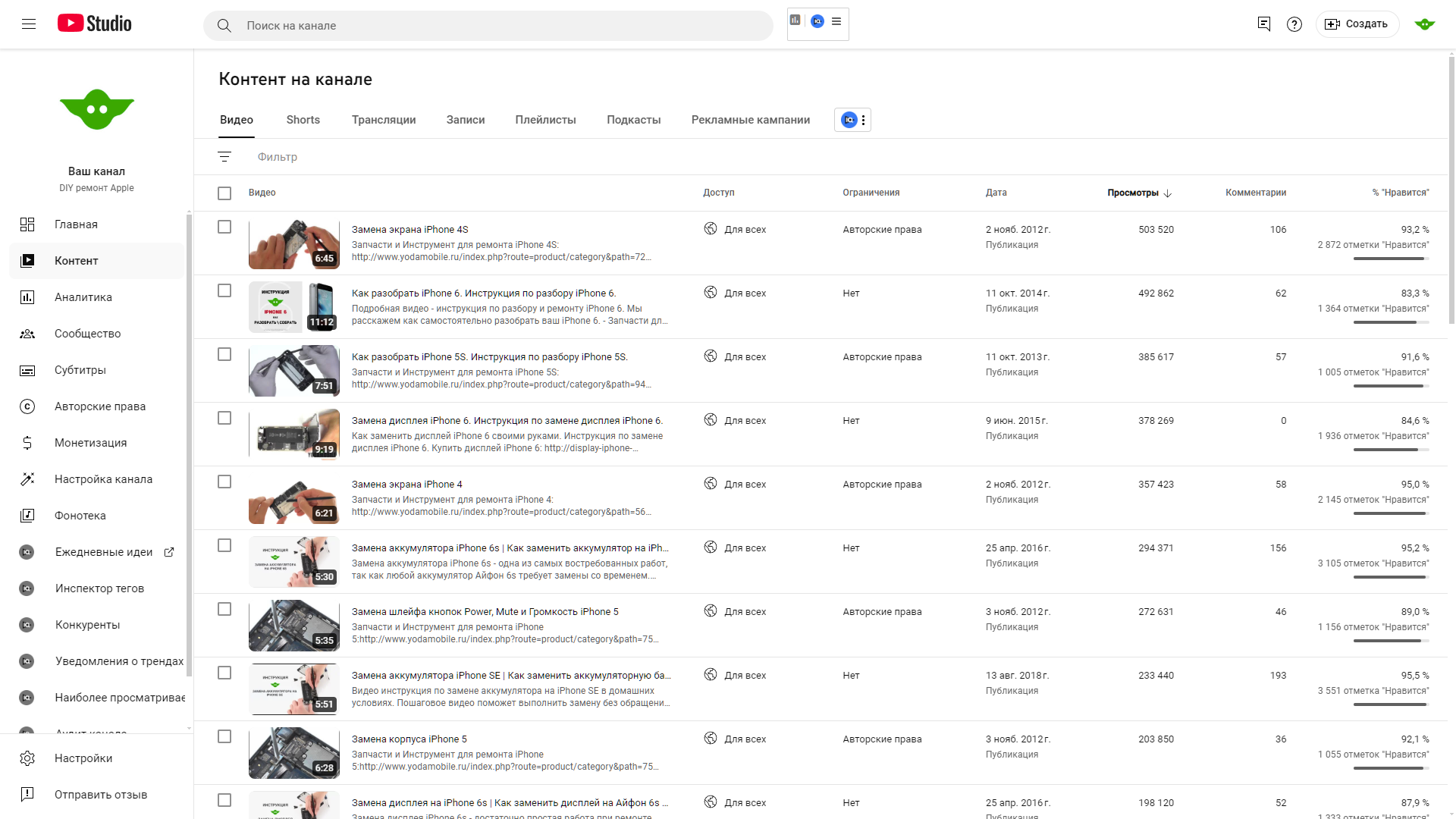Open access dropdown Для всех for iPhone 6 разбор

click(745, 293)
